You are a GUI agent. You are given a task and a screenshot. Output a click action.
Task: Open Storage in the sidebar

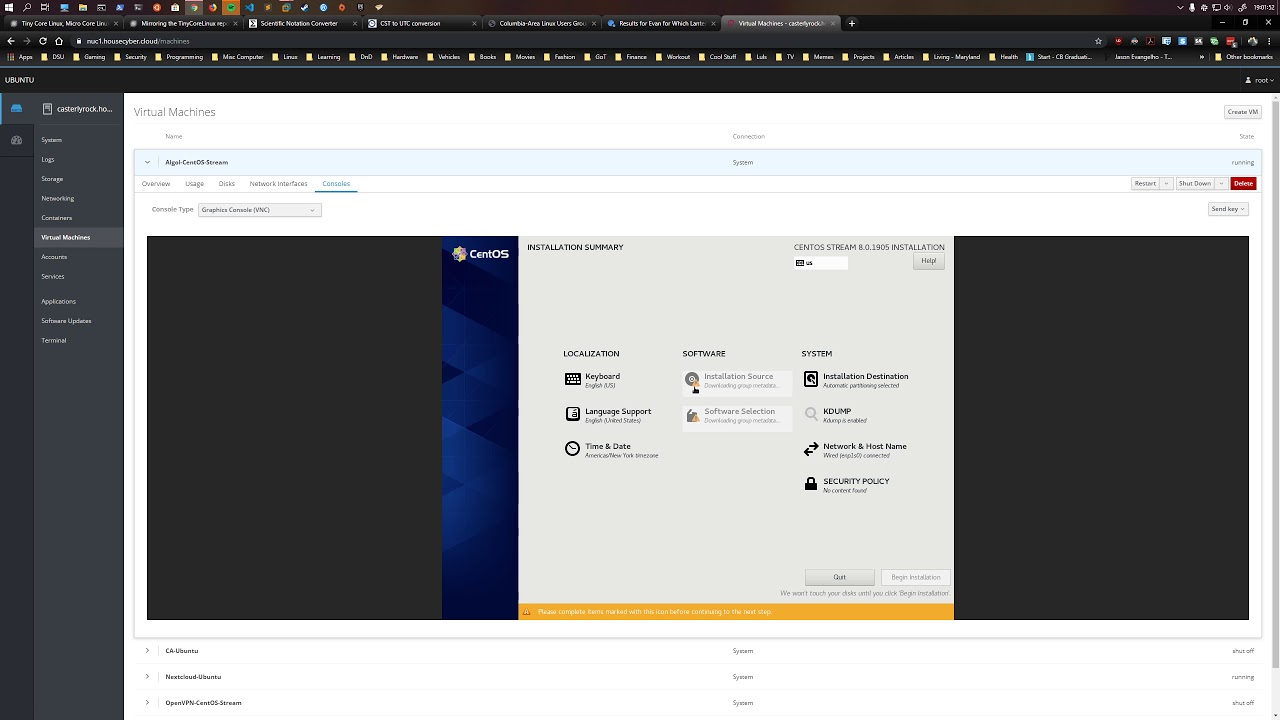[52, 179]
